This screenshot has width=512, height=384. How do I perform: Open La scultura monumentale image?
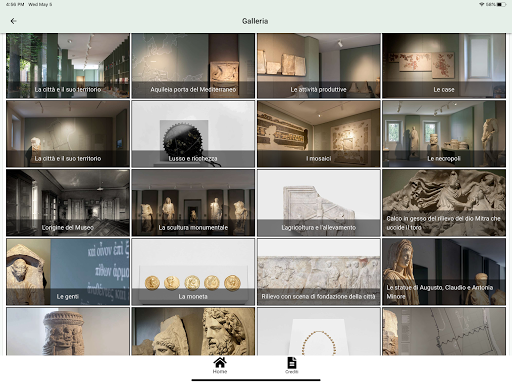point(193,203)
